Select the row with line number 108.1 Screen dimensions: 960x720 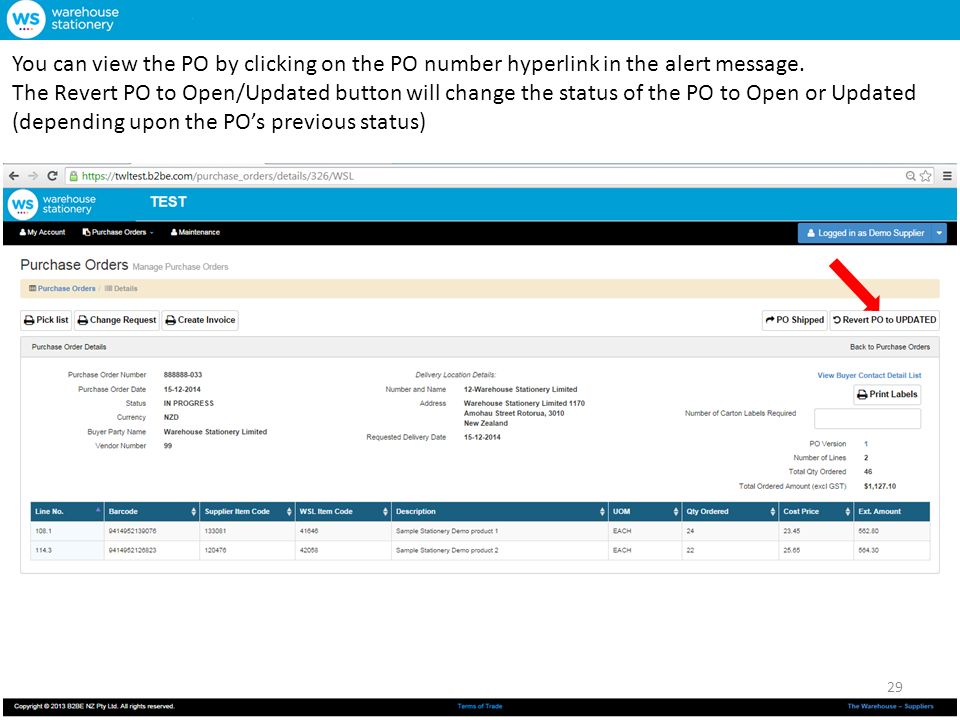click(x=480, y=531)
